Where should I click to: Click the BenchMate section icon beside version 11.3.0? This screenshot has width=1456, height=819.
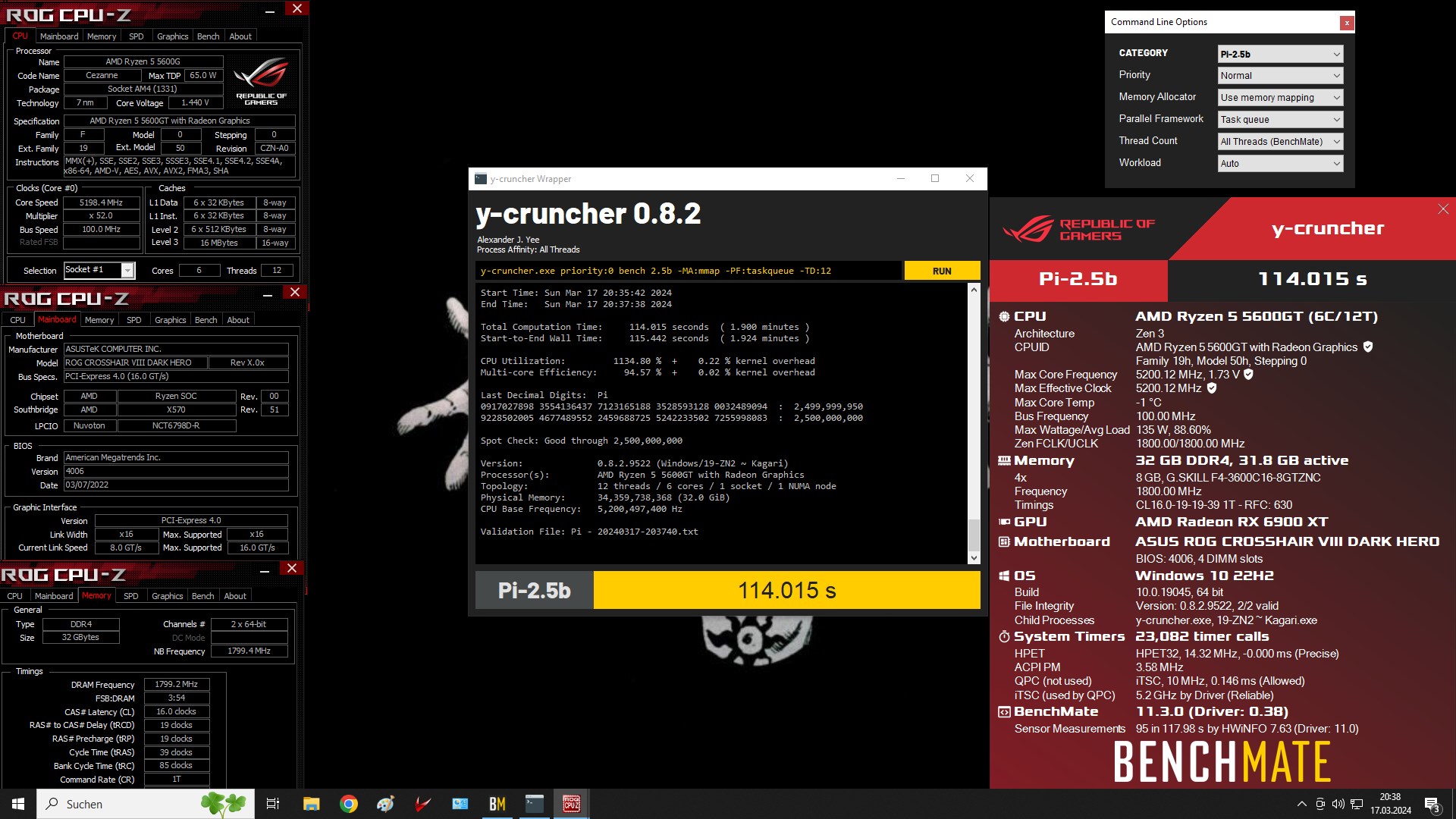click(1004, 712)
